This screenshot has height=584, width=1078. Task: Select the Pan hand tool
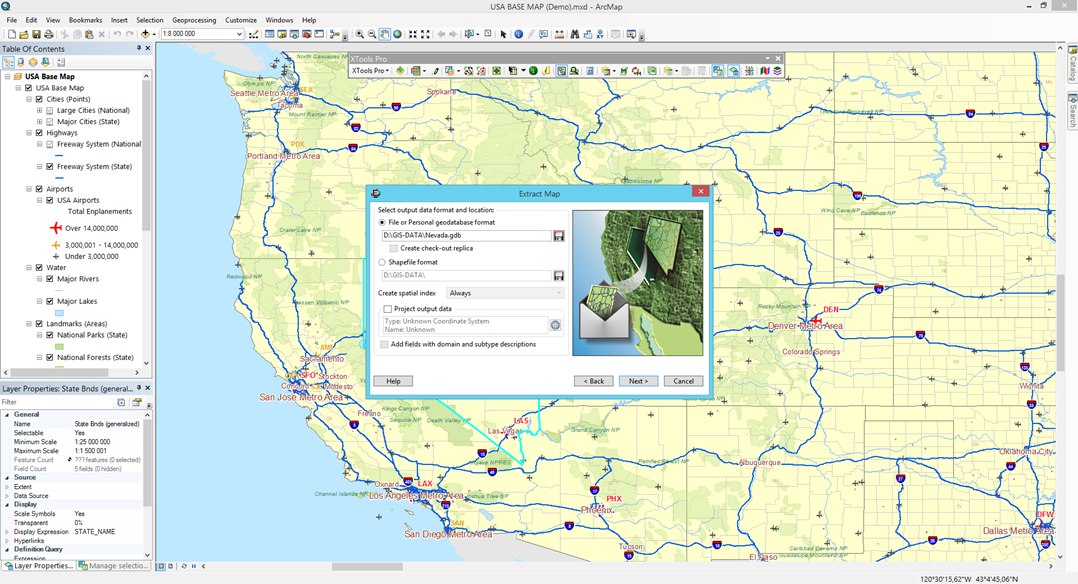pyautogui.click(x=385, y=34)
